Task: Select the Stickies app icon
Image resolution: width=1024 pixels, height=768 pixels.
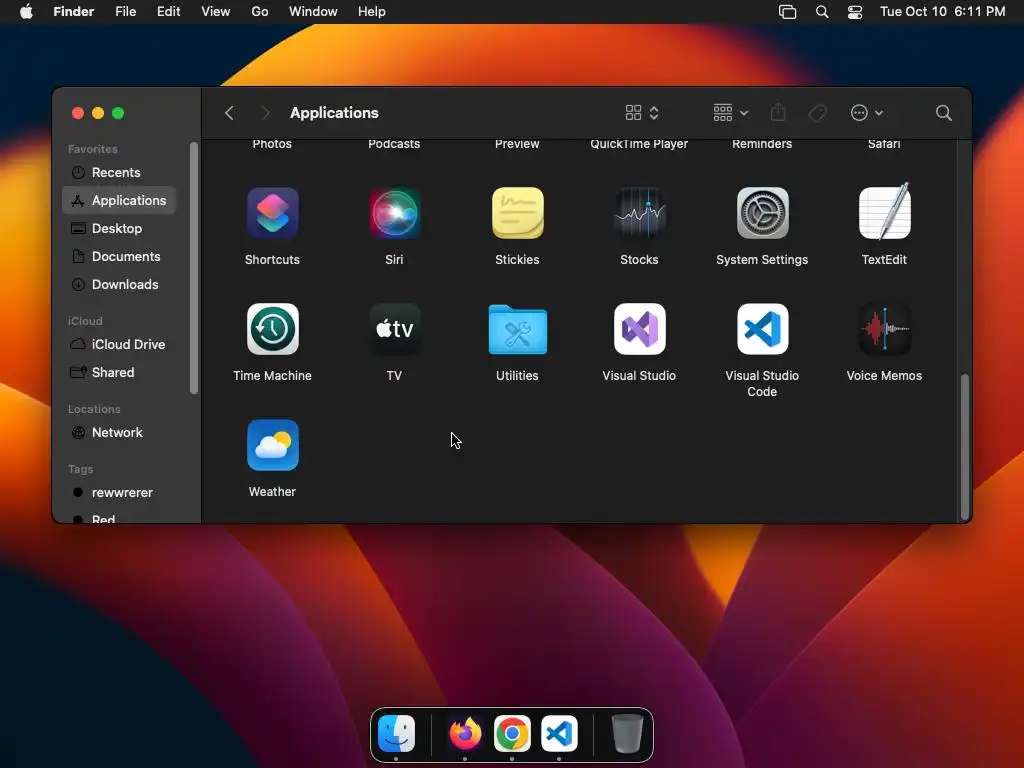Action: tap(517, 213)
